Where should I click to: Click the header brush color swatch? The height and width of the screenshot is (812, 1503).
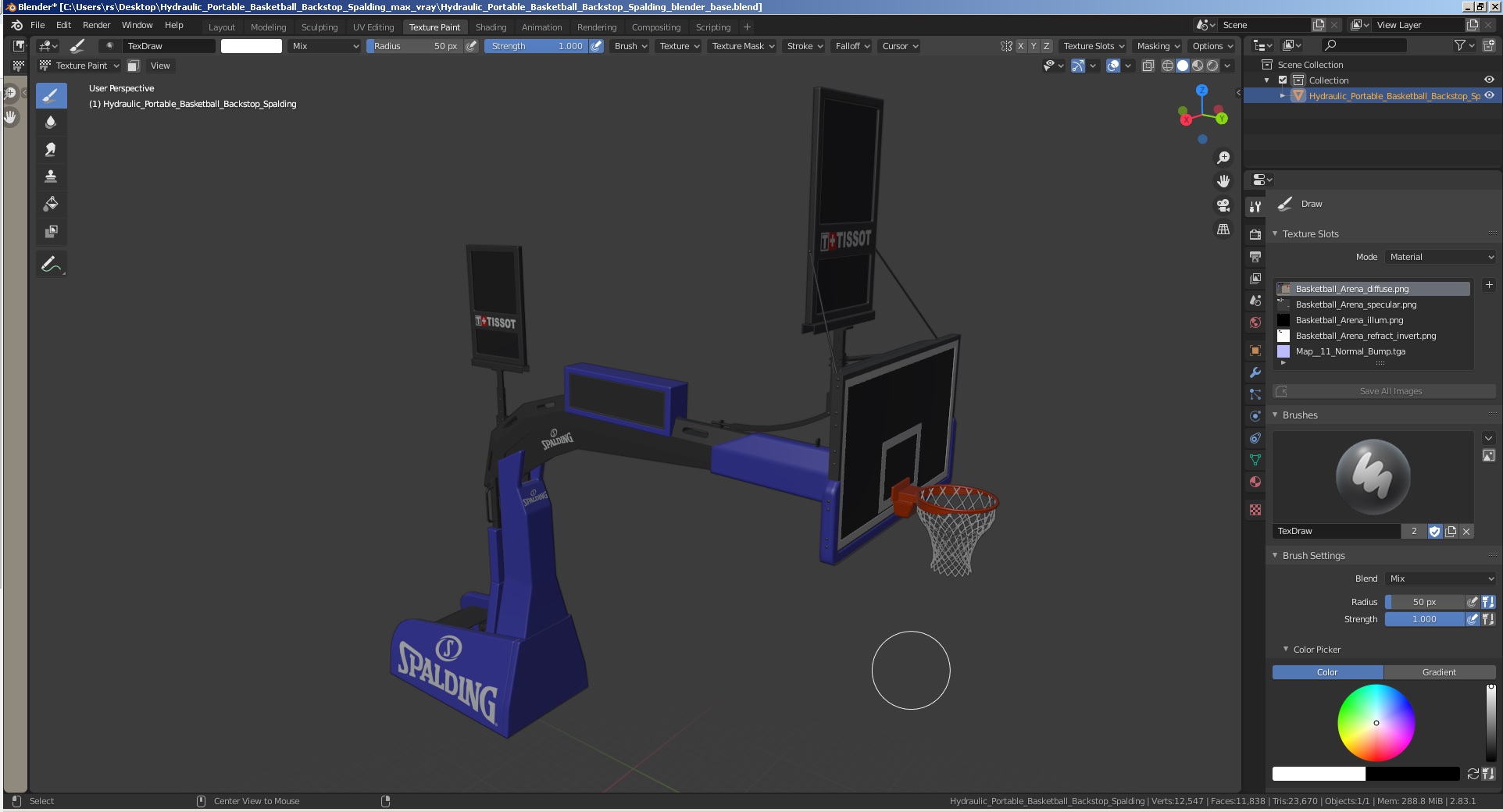252,46
